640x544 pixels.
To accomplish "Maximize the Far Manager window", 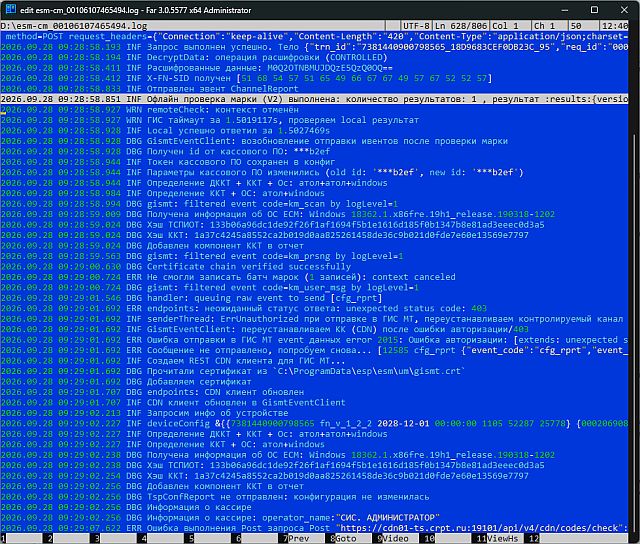I will pyautogui.click(x=594, y=10).
